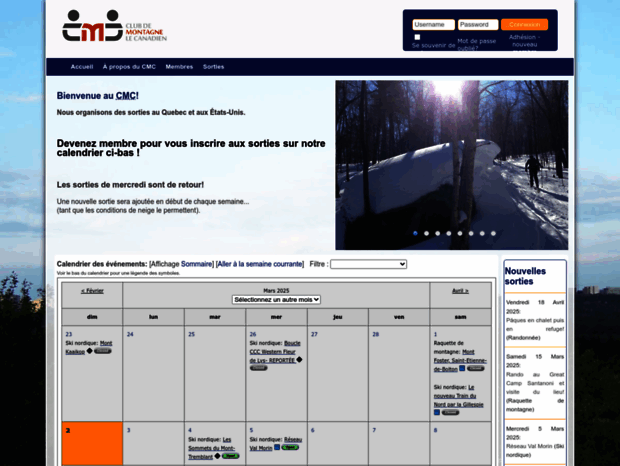Select the fifth slideshow dot indicator
Image resolution: width=620 pixels, height=466 pixels.
(460, 234)
